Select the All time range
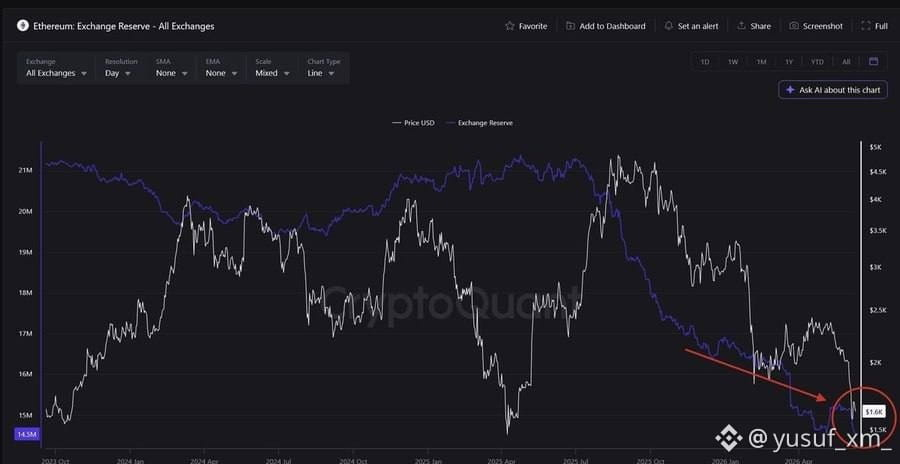This screenshot has height=464, width=900. coord(846,61)
